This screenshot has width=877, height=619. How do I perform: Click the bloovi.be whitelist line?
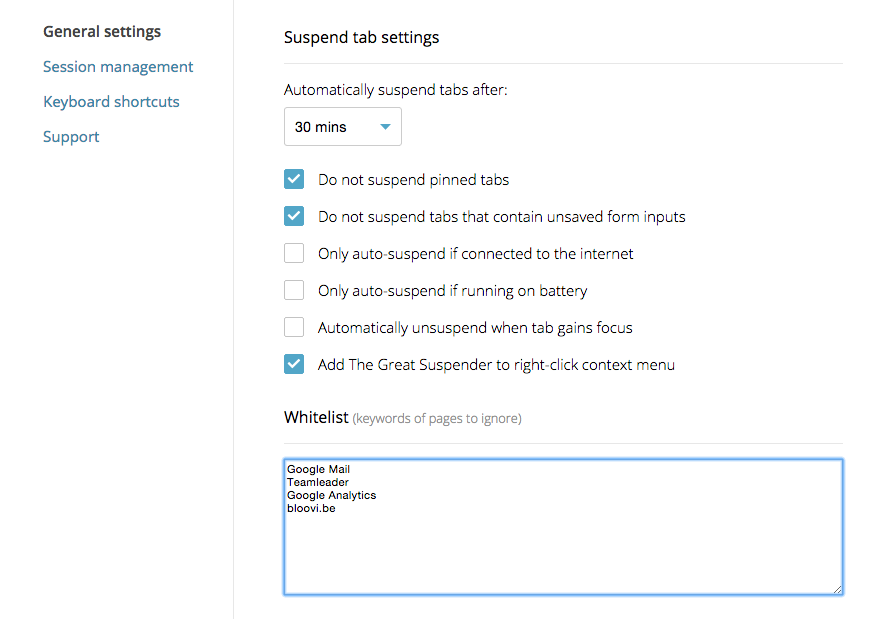(x=311, y=508)
